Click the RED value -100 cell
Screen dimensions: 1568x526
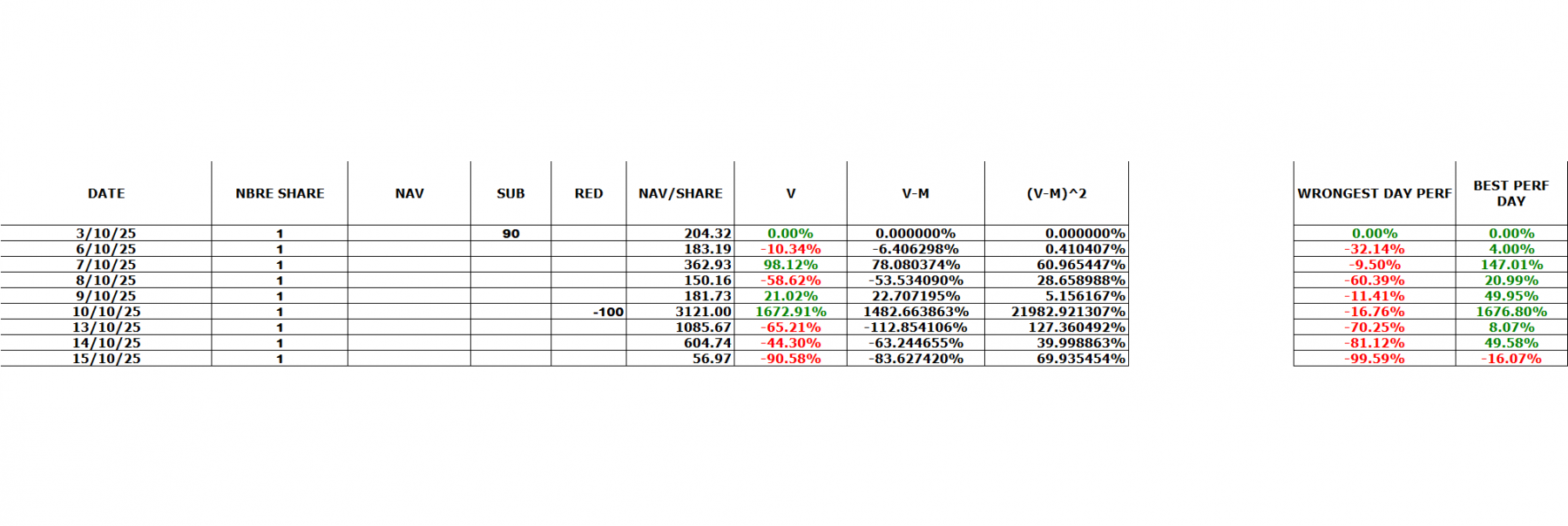(x=608, y=312)
